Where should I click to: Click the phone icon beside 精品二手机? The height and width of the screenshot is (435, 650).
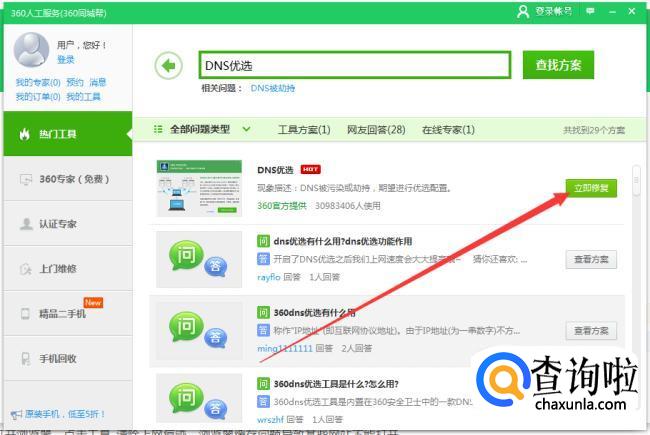click(x=25, y=313)
